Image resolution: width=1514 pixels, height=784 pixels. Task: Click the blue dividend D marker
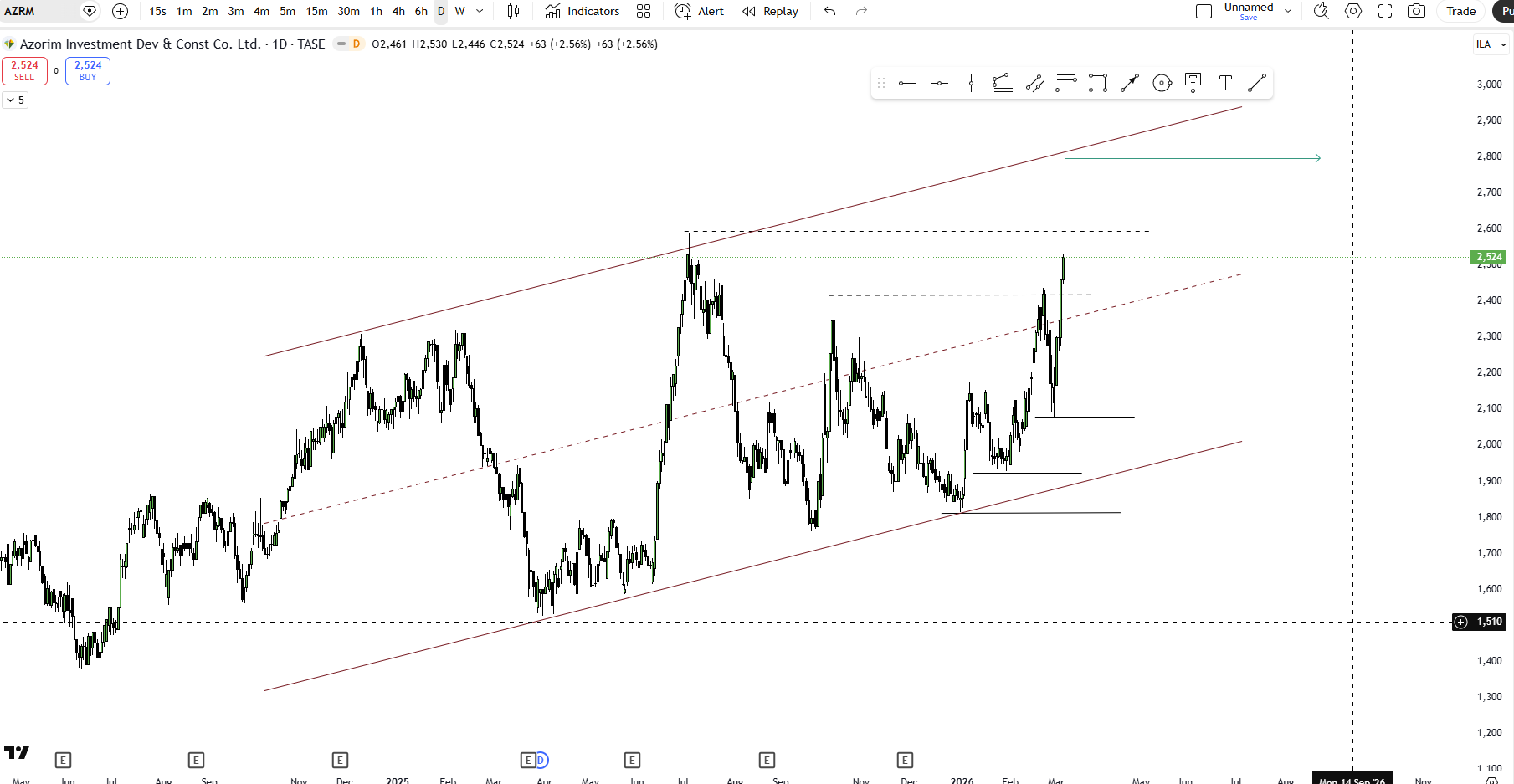541,760
